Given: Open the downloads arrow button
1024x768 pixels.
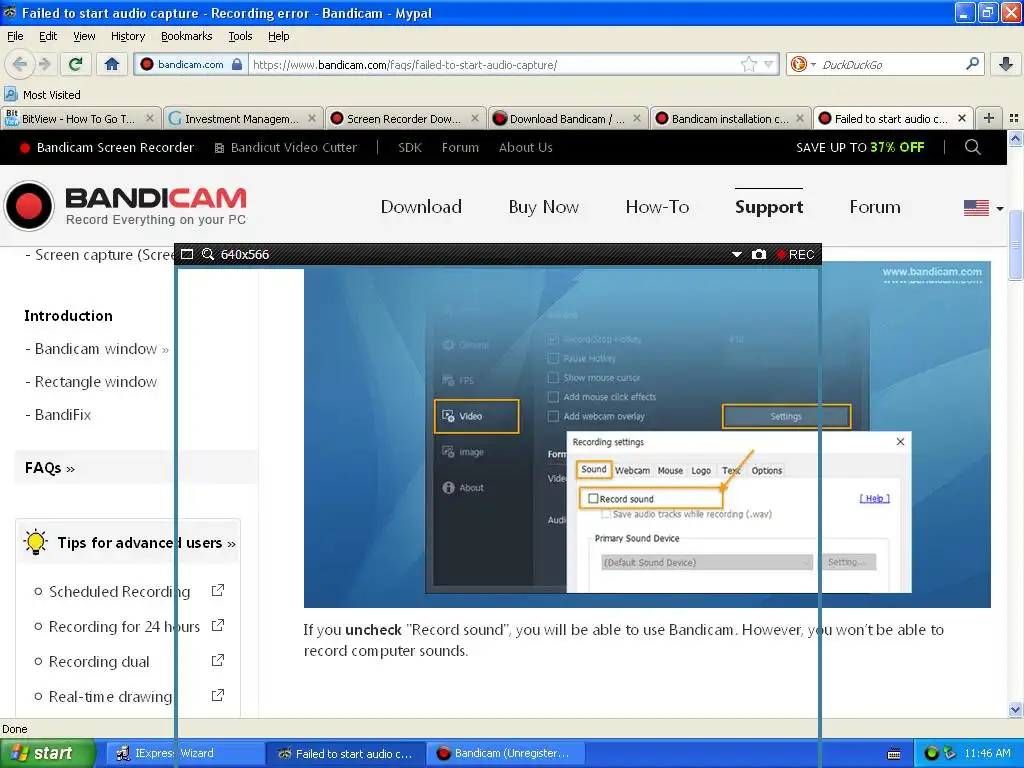Looking at the screenshot, I should 1006,64.
